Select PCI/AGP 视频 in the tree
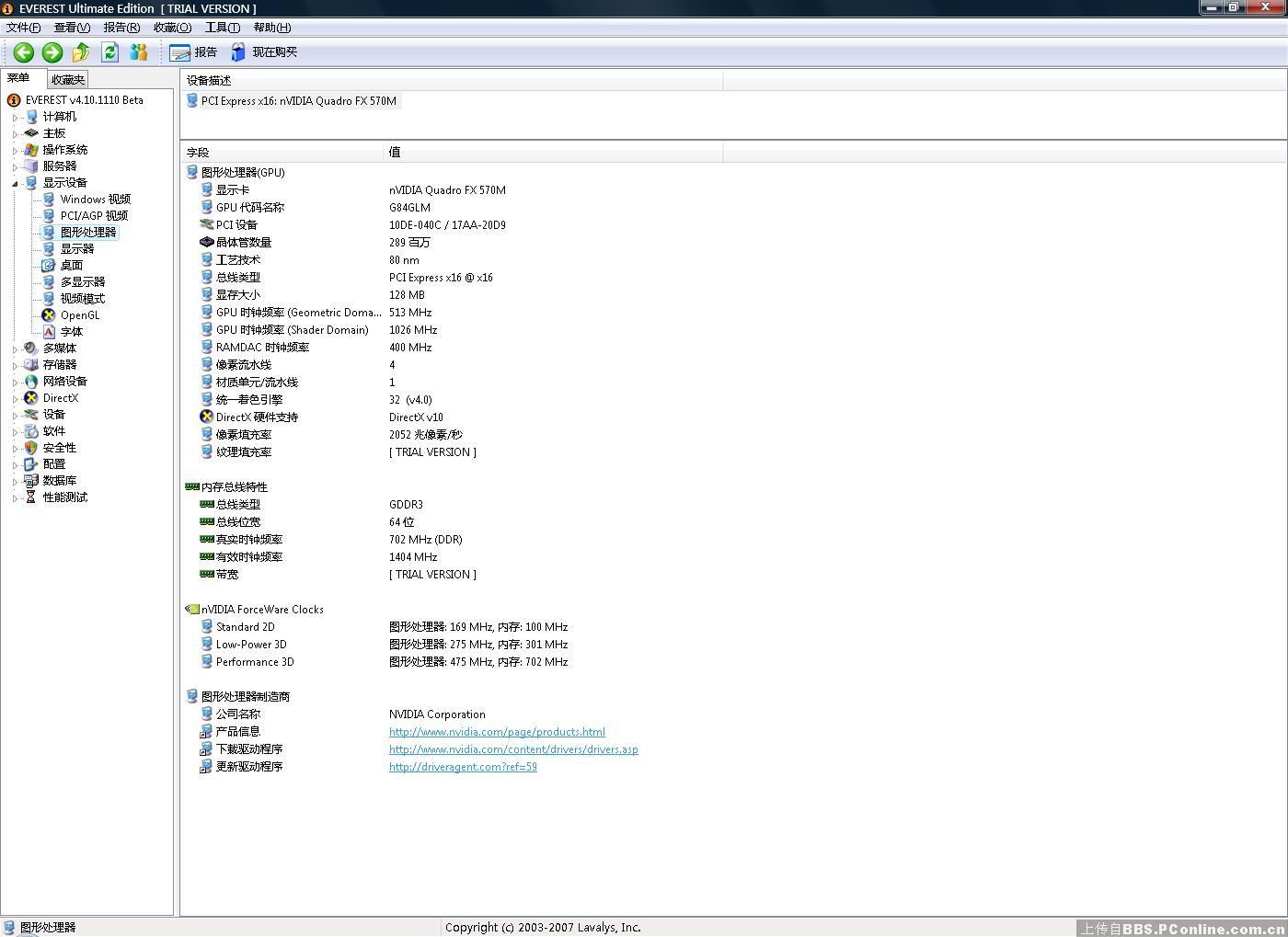The width and height of the screenshot is (1288, 937). click(x=94, y=216)
